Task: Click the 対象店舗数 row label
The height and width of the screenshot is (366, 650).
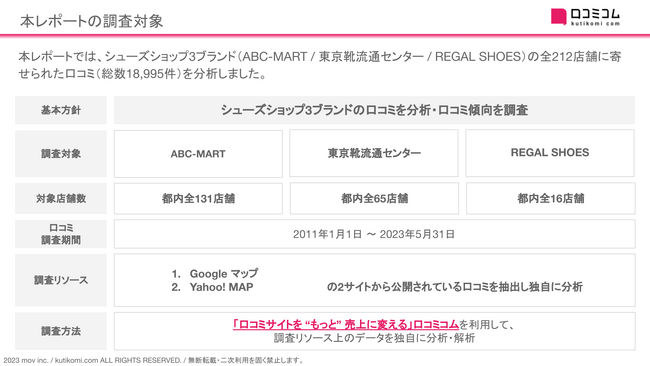Action: pyautogui.click(x=61, y=199)
